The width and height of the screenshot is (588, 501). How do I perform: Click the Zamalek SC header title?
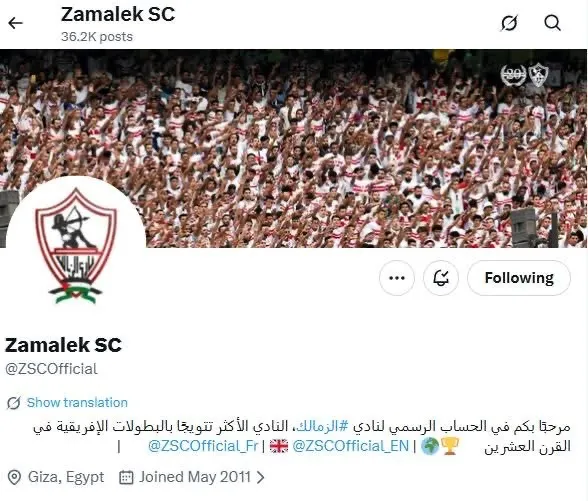point(118,14)
